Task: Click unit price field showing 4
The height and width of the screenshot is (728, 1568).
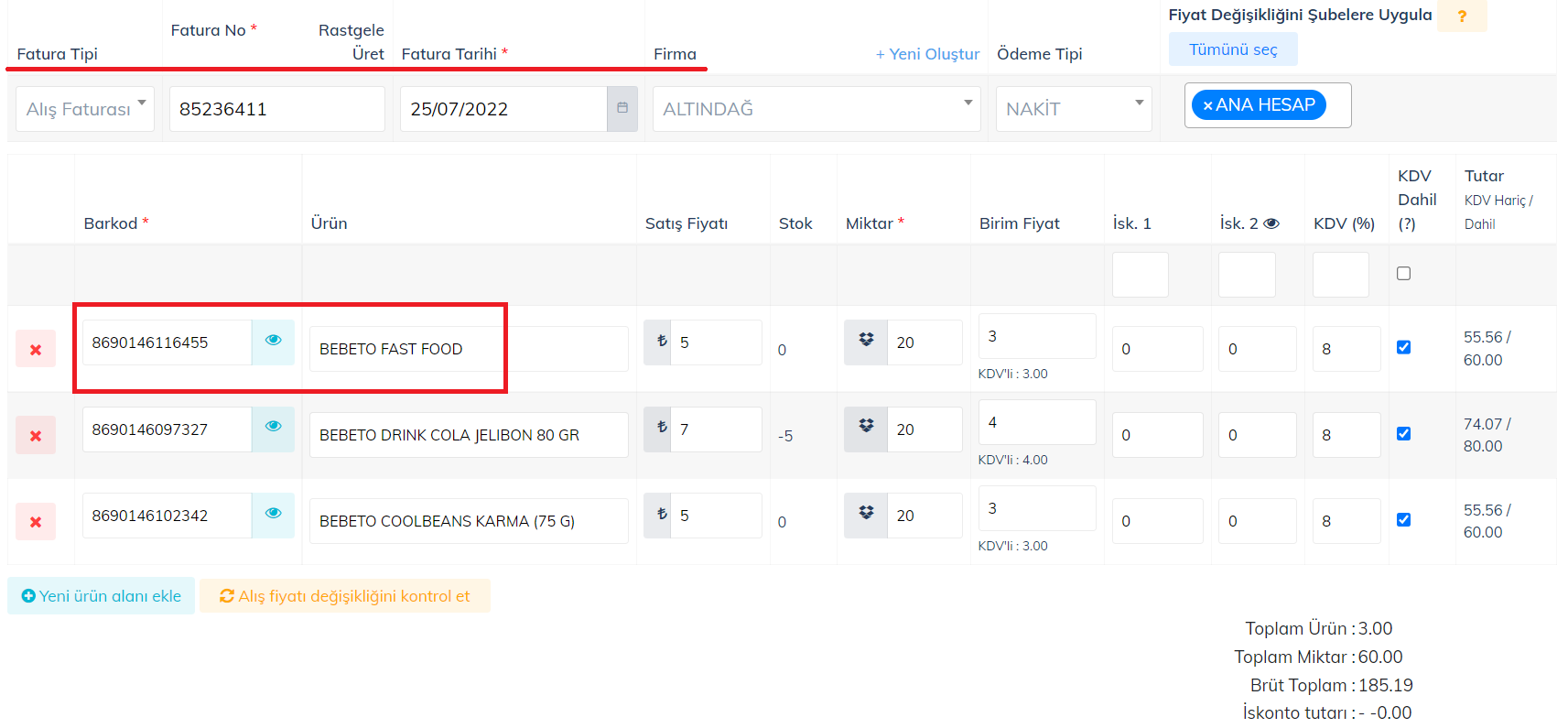Action: [x=1037, y=422]
